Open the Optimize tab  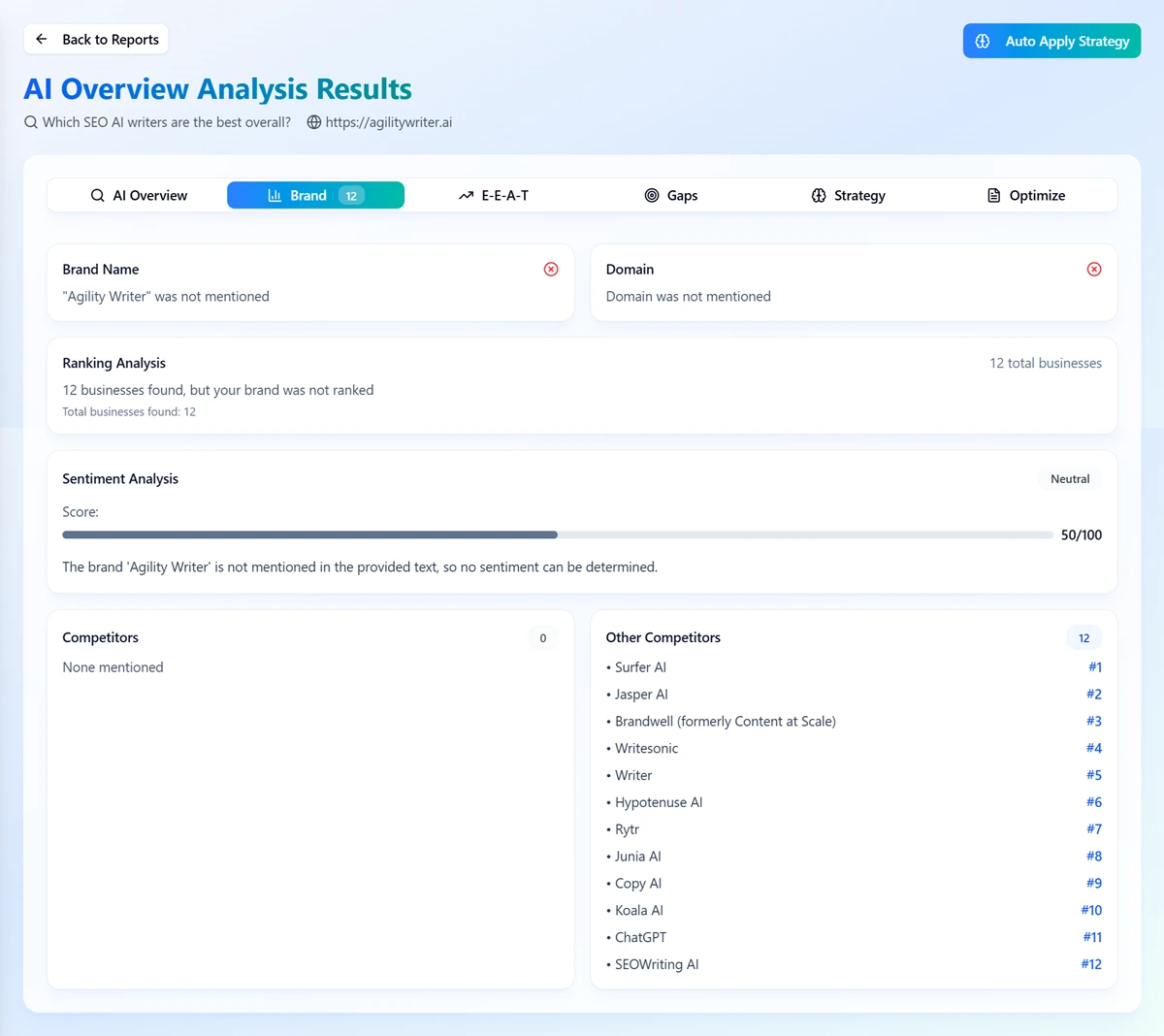(x=1026, y=195)
